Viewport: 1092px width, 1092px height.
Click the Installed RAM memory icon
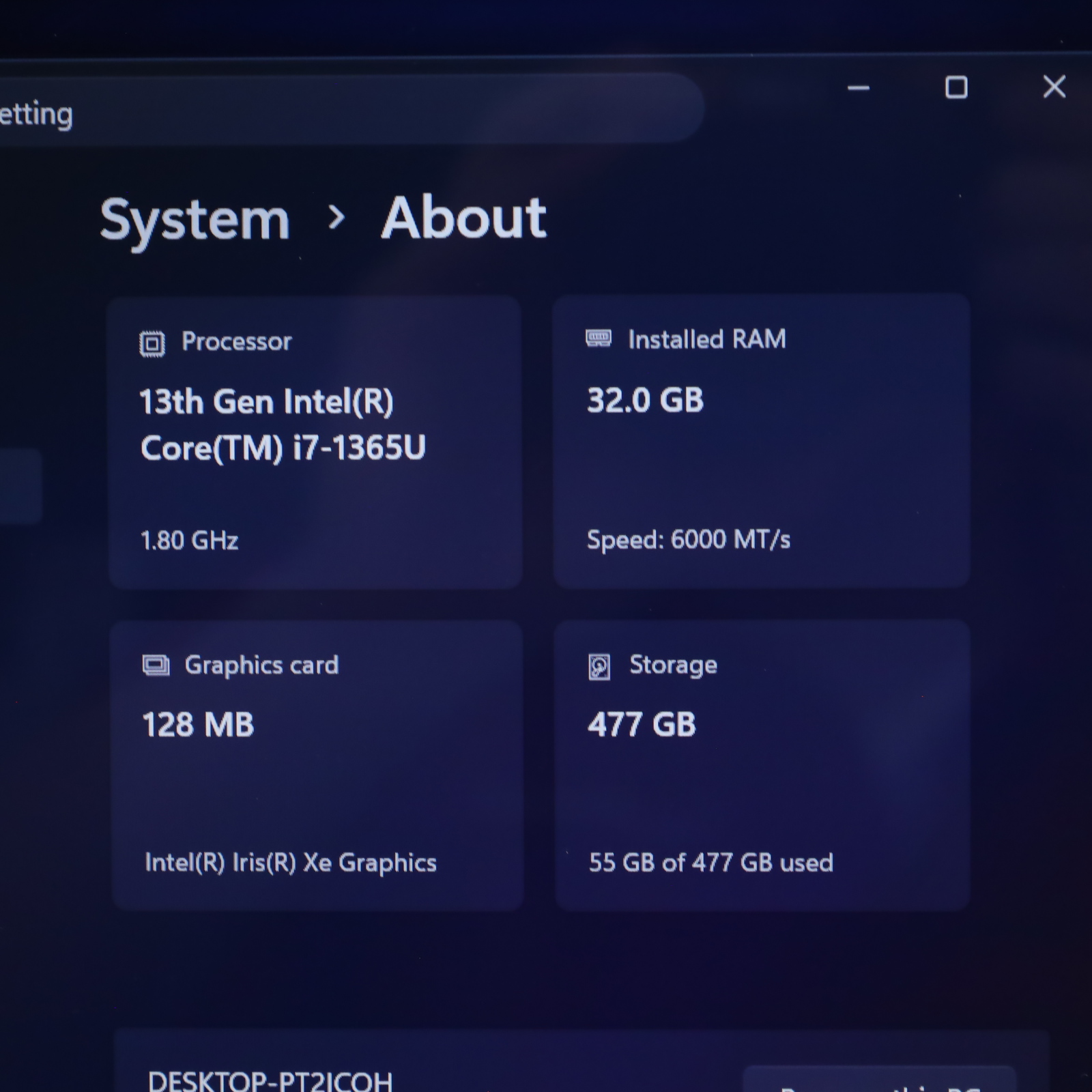coord(599,338)
